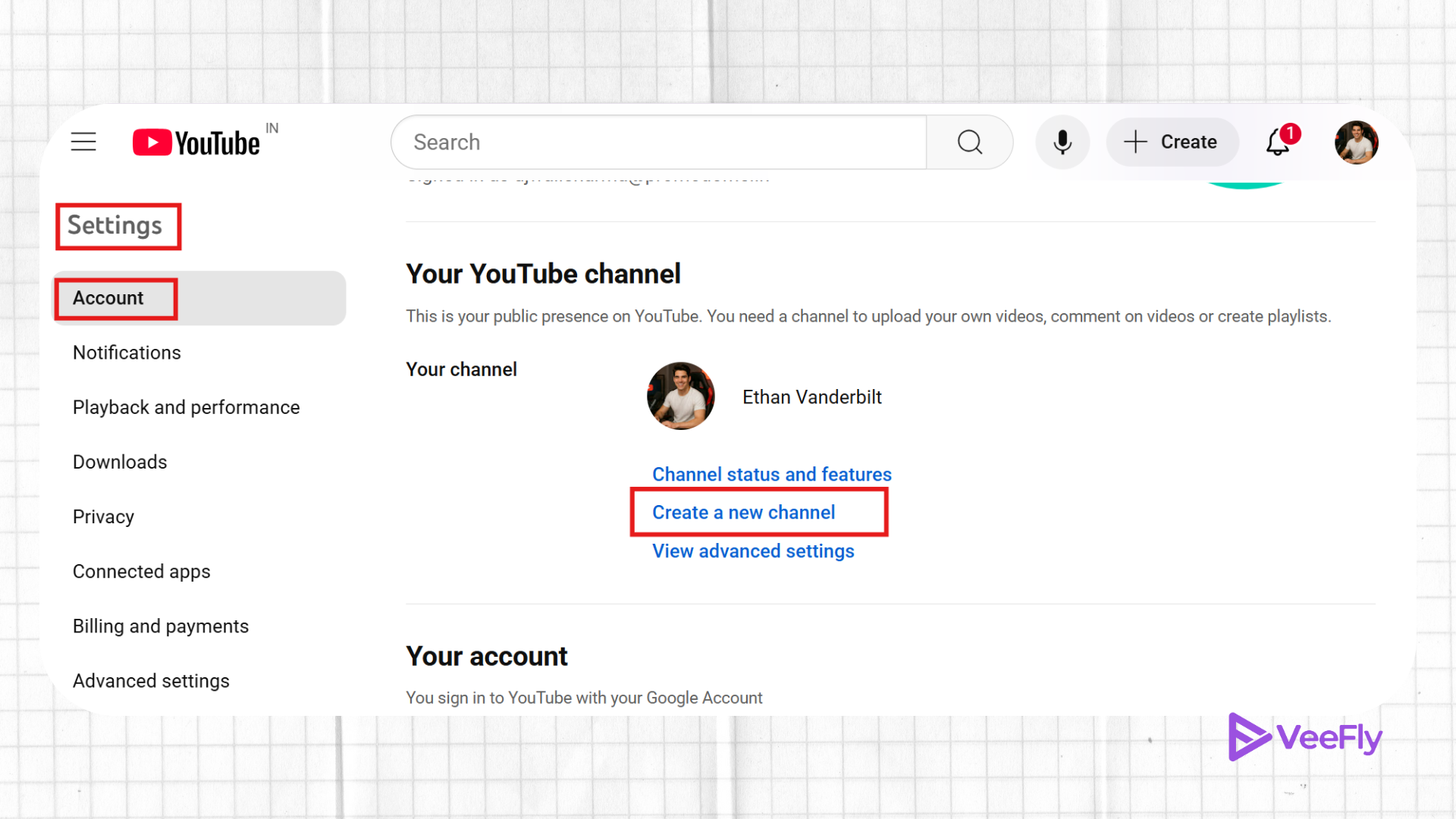Open Privacy settings
The image size is (1456, 819).
click(103, 516)
